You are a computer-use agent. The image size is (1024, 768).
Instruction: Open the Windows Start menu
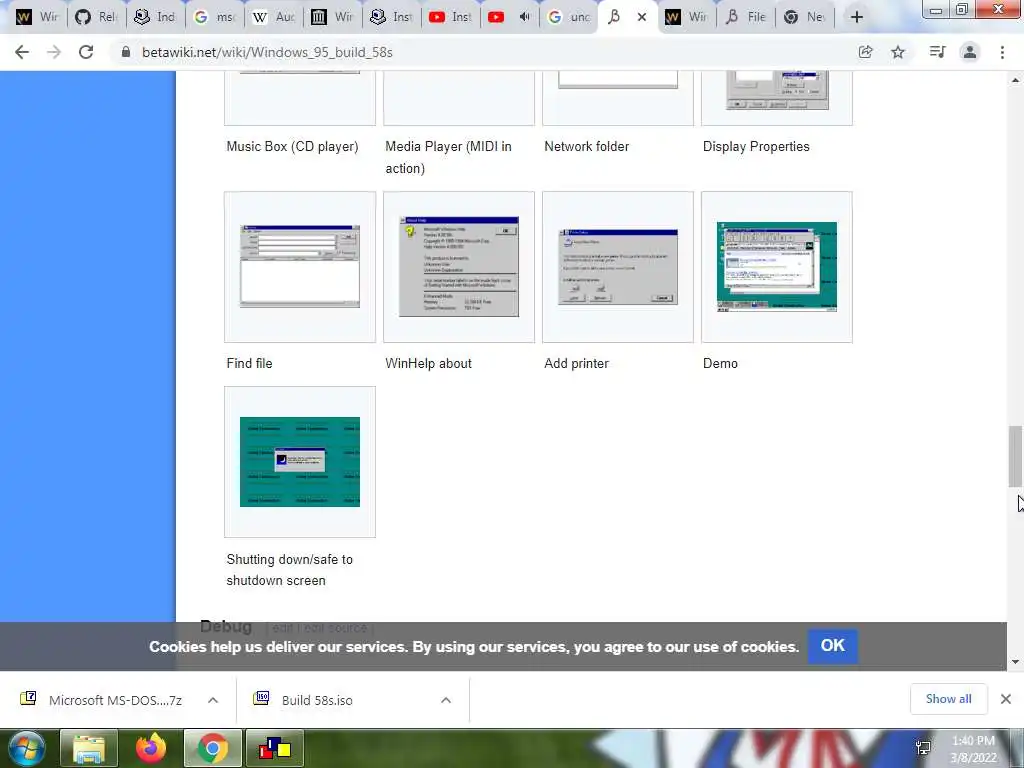(26, 748)
